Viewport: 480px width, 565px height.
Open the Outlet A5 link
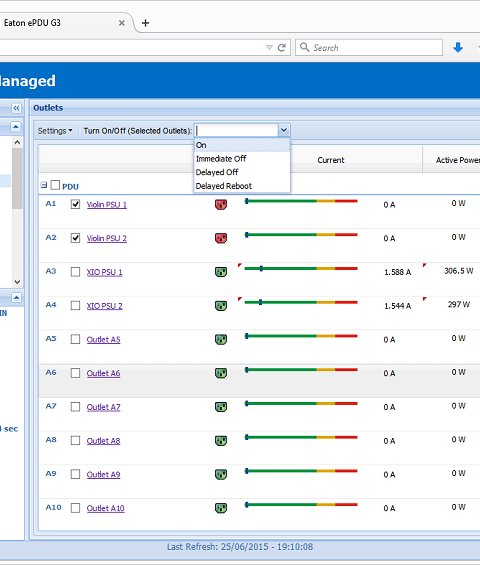click(x=103, y=340)
